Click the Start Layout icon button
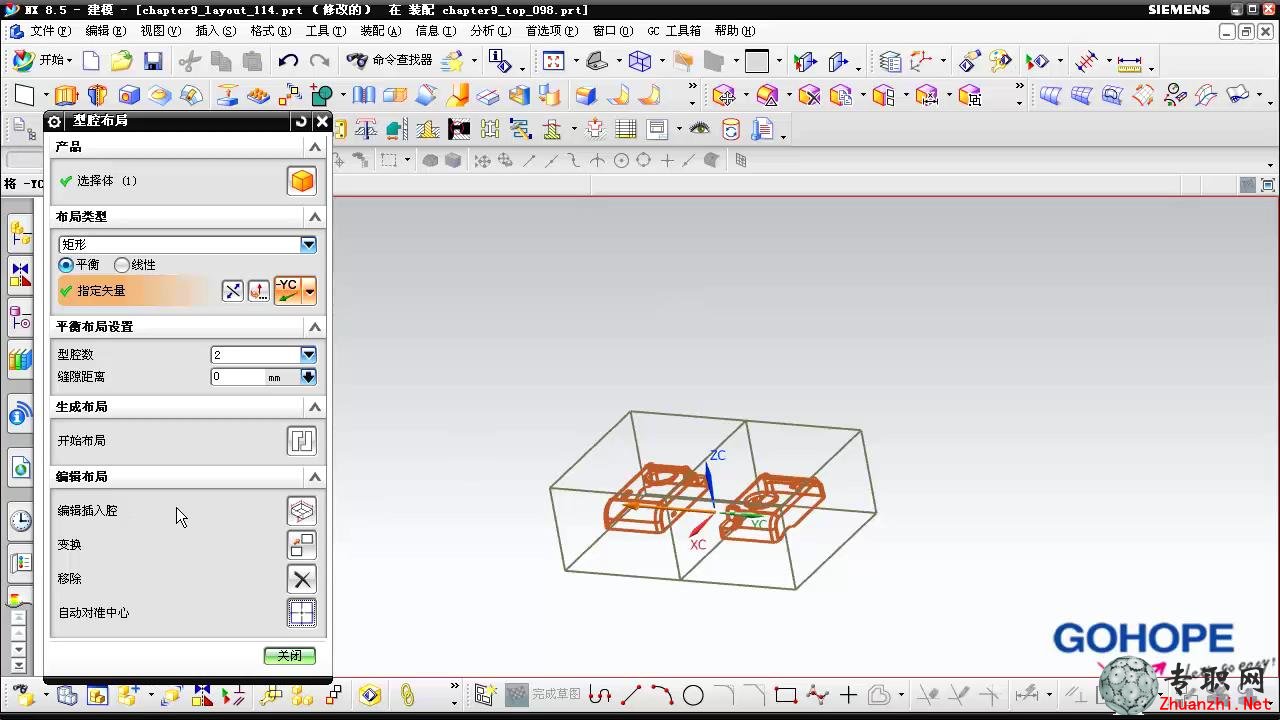 point(302,441)
